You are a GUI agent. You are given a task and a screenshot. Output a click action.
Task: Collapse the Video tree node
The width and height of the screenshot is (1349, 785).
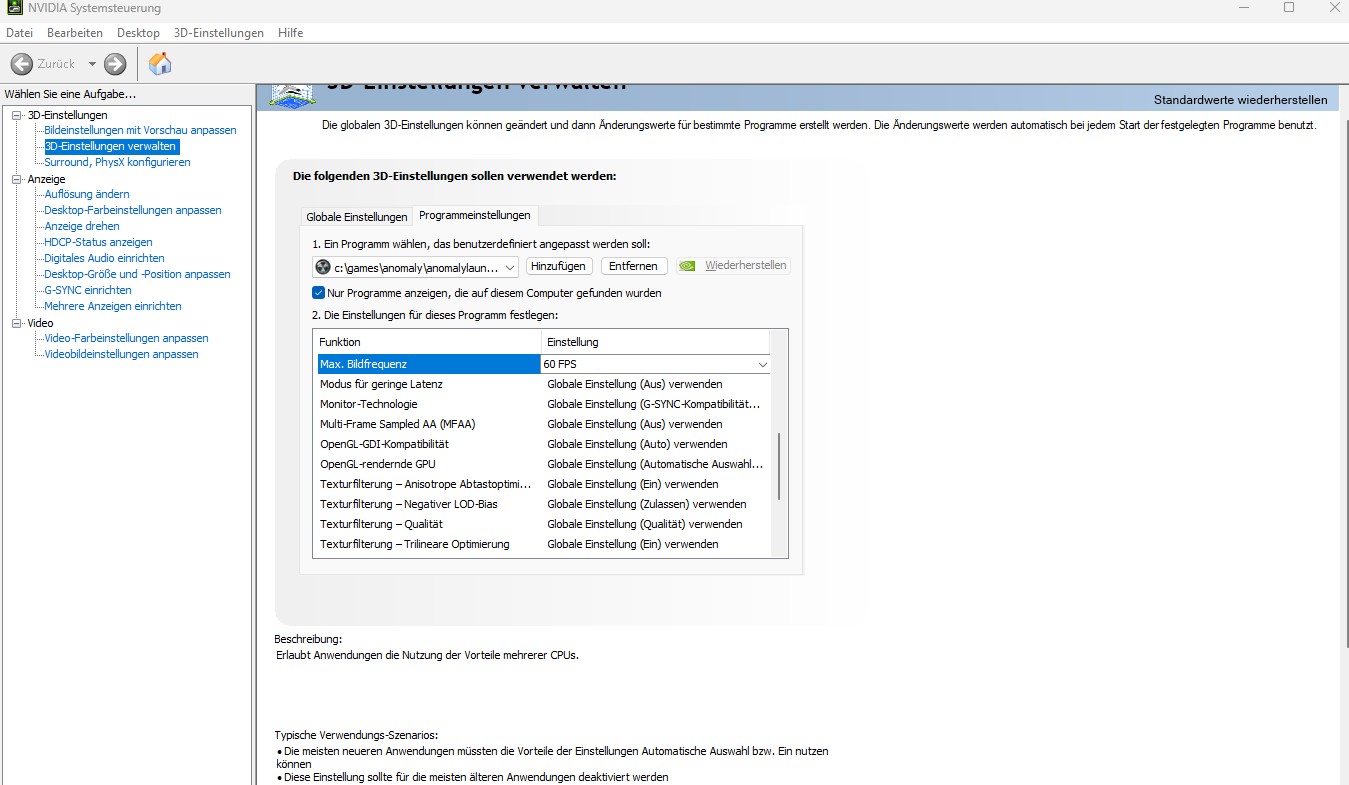tap(16, 323)
